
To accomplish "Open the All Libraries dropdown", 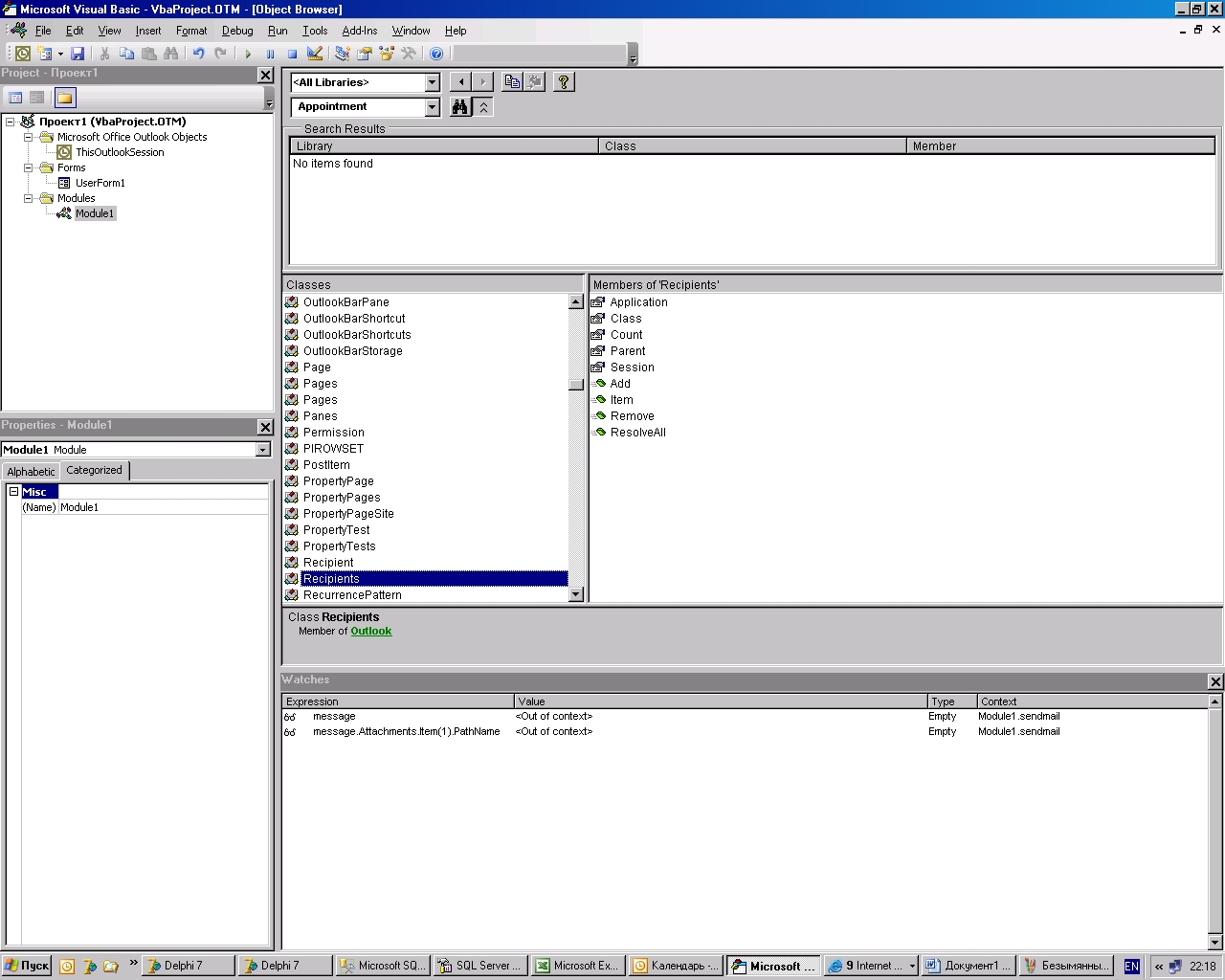I will [432, 82].
